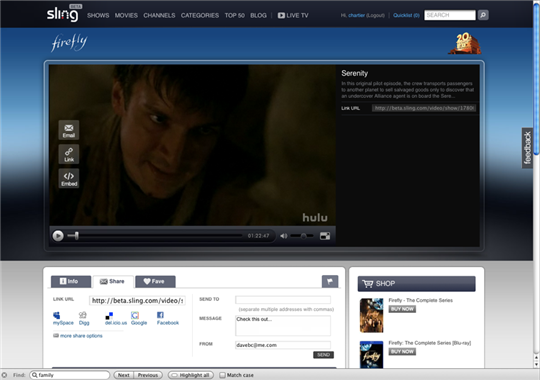Share to mySpace

[x=63, y=318]
